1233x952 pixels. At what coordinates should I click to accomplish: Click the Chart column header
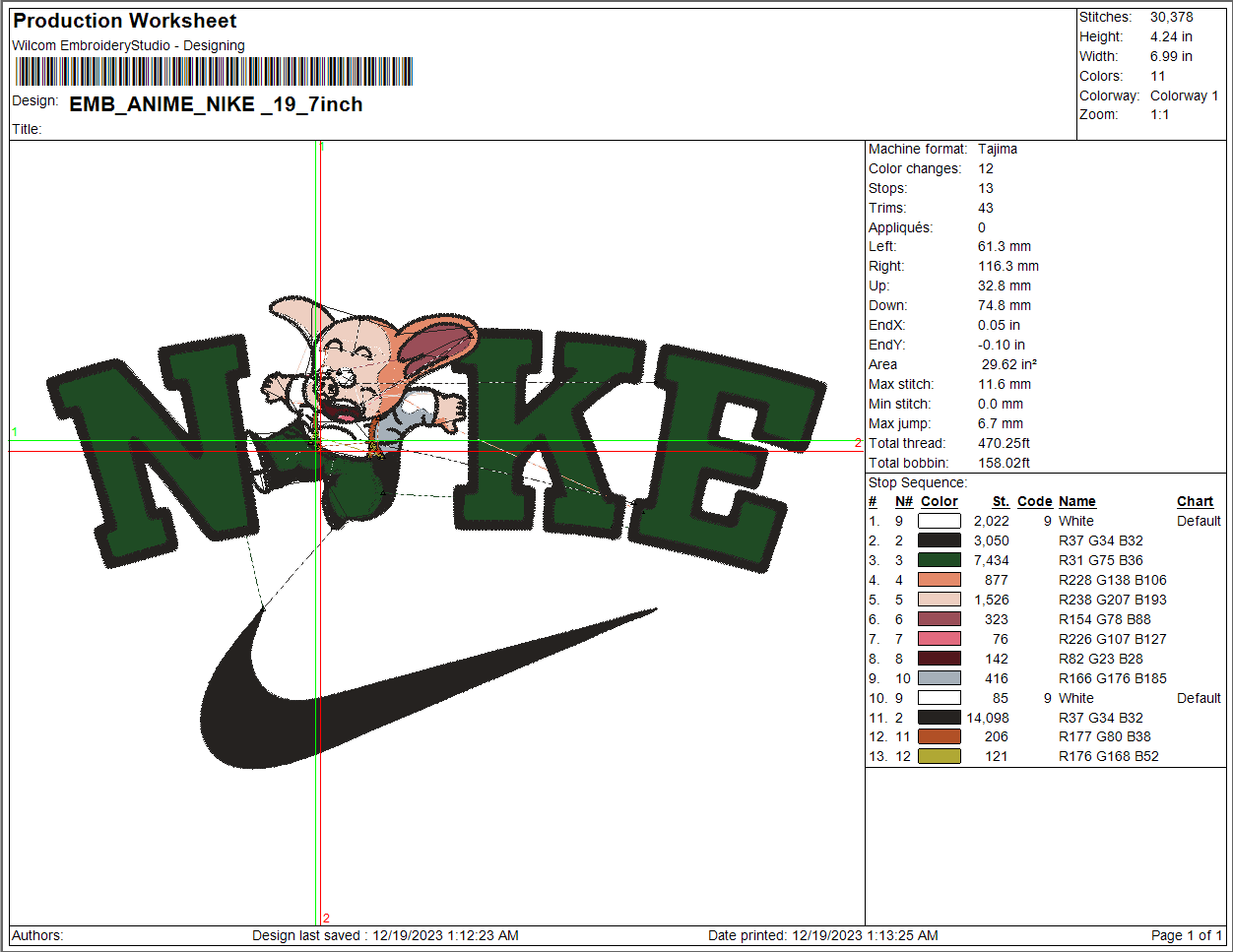pos(1195,501)
